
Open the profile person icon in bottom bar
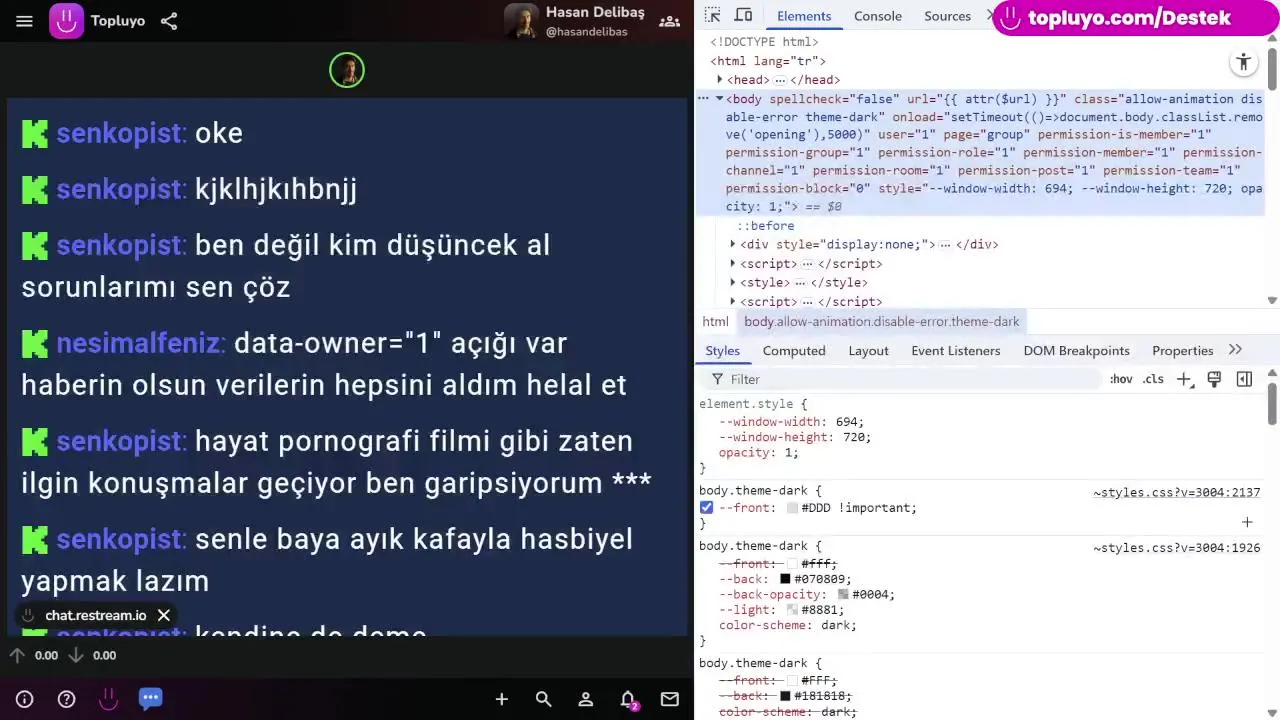coord(586,699)
